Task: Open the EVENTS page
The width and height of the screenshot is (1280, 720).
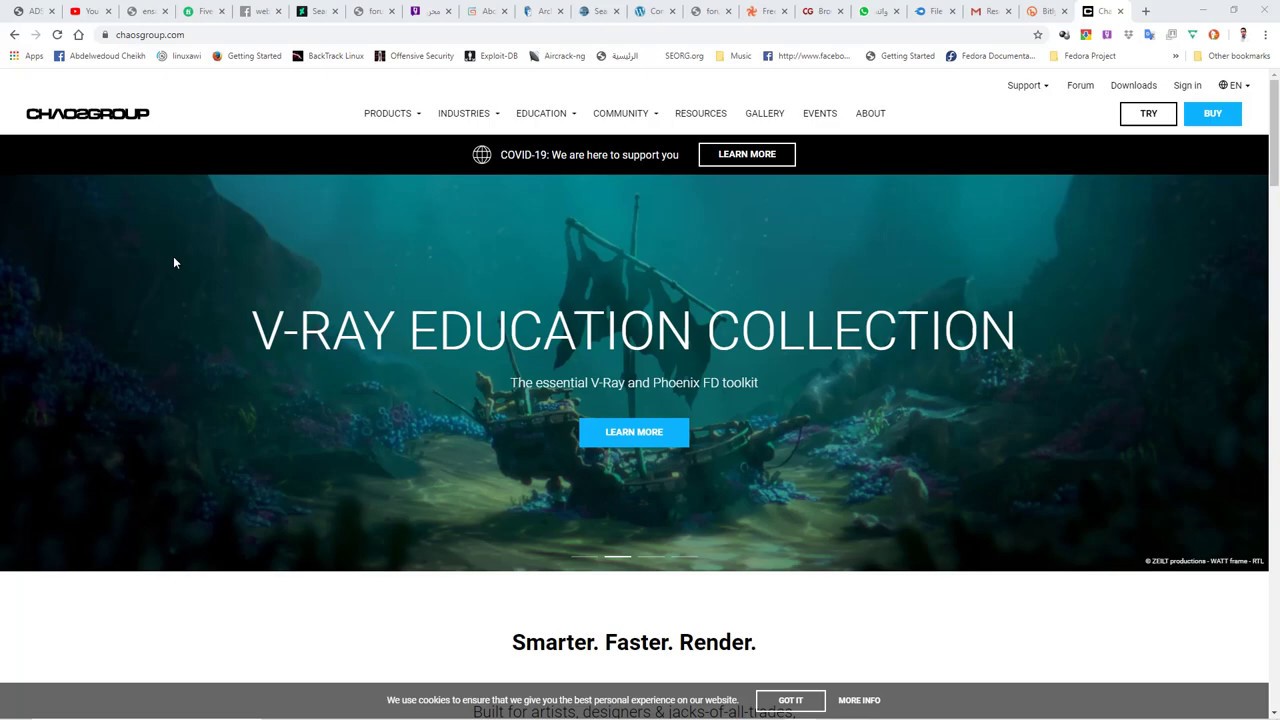Action: pos(820,114)
